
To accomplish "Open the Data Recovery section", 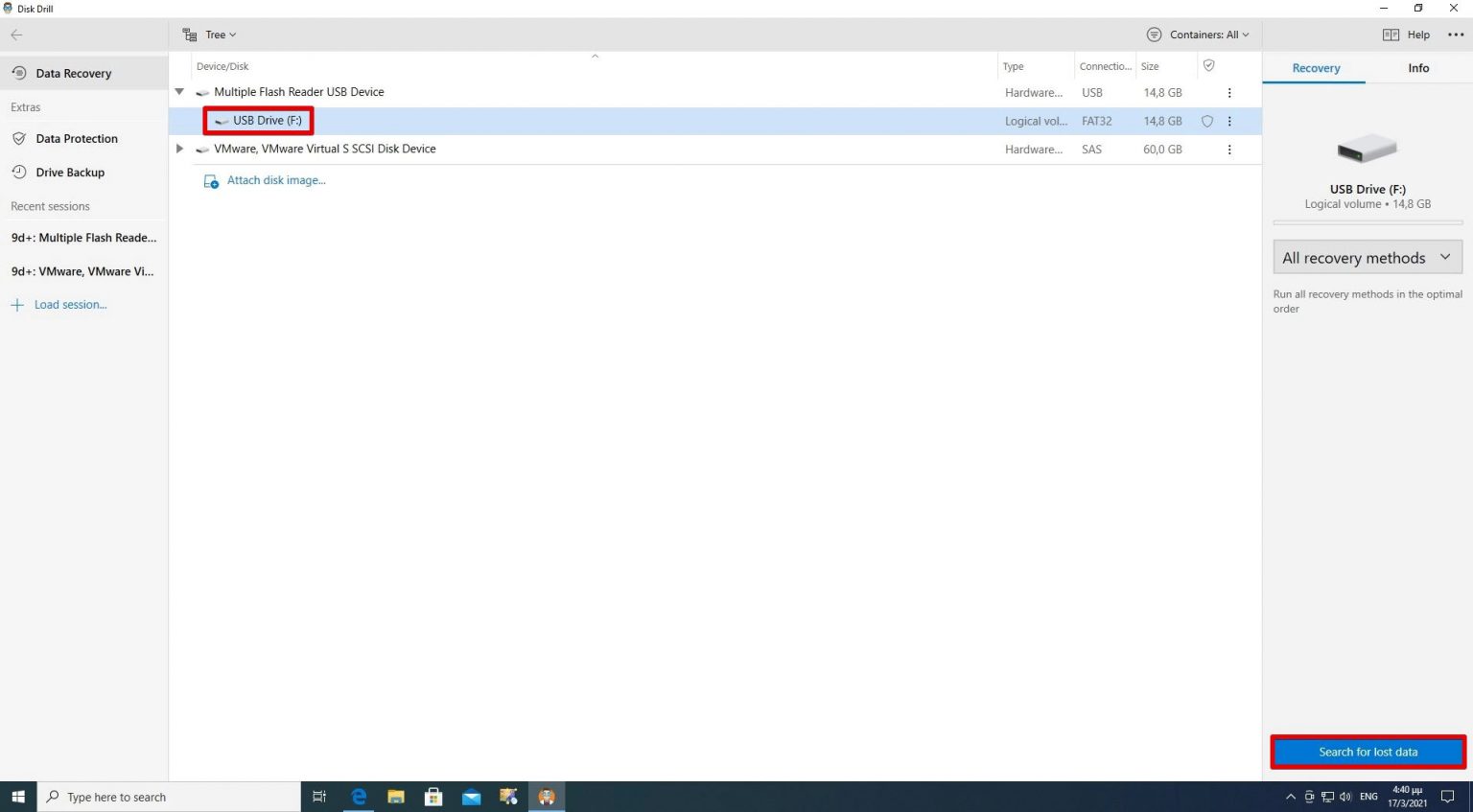I will [73, 73].
